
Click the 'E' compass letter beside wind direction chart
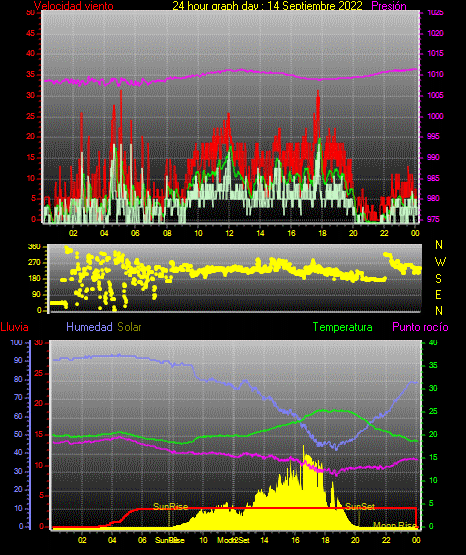(x=438, y=294)
